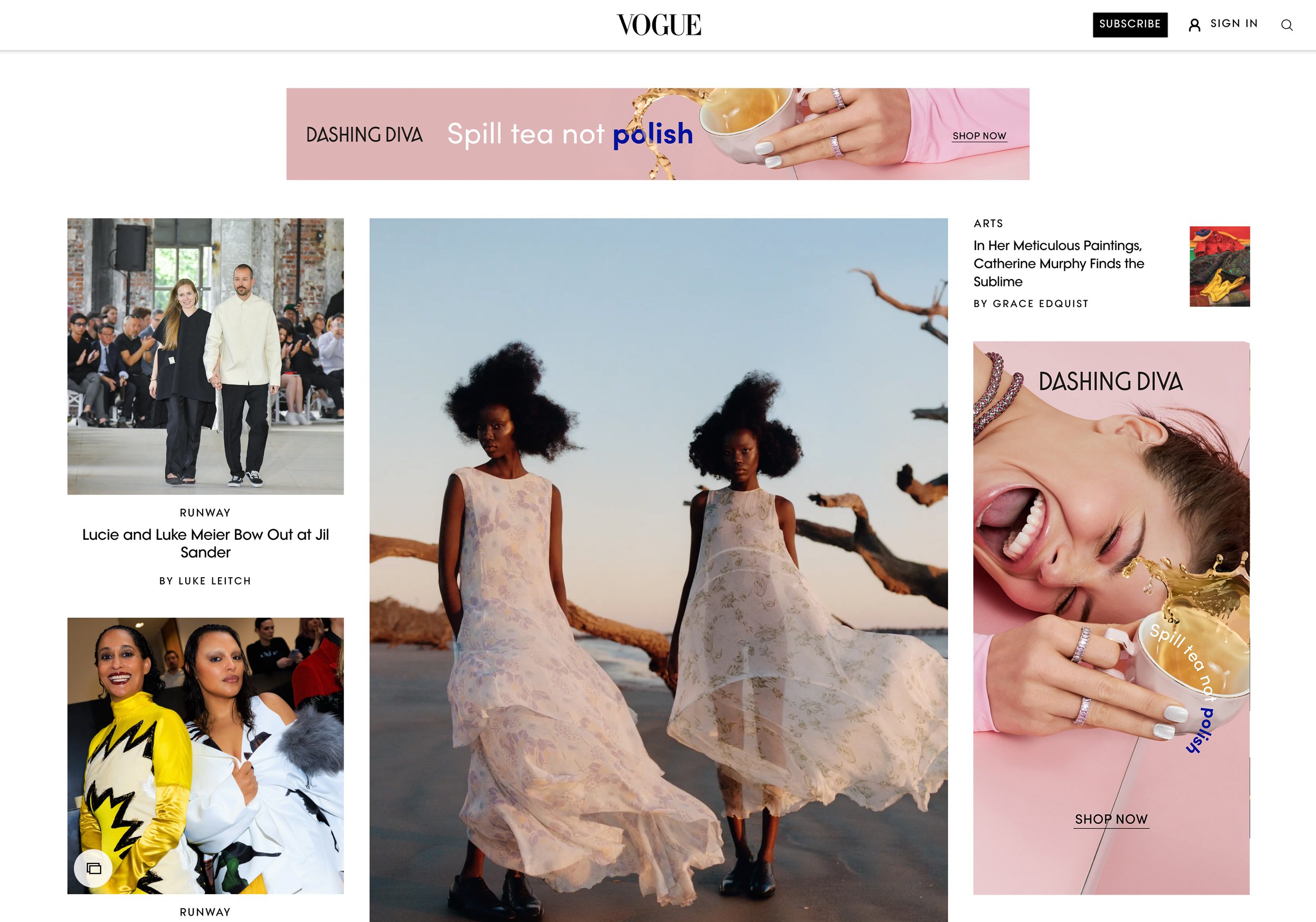Screen dimensions: 1316x922
Task: Click the Runway label above the Jil Sander headline
Action: (205, 513)
